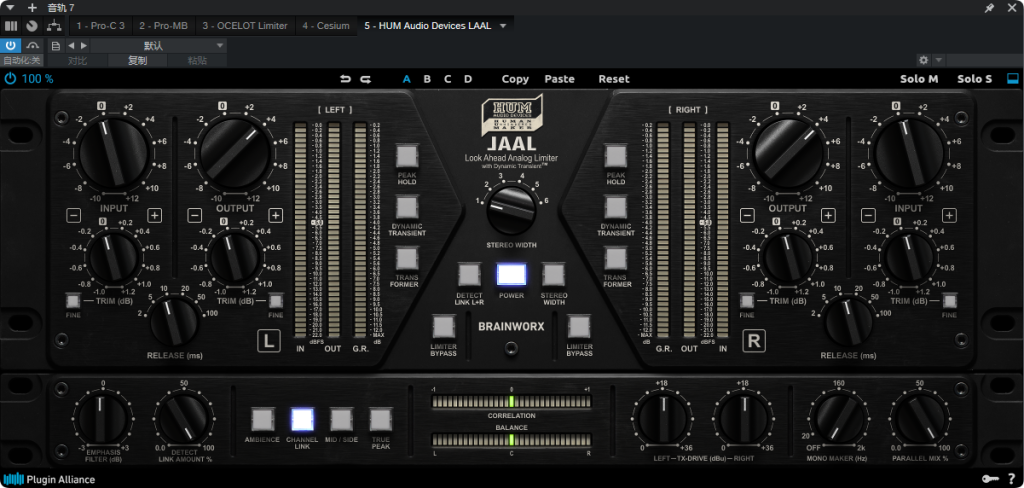
Task: Toggle DETECT LINK L+R button
Action: point(469,274)
